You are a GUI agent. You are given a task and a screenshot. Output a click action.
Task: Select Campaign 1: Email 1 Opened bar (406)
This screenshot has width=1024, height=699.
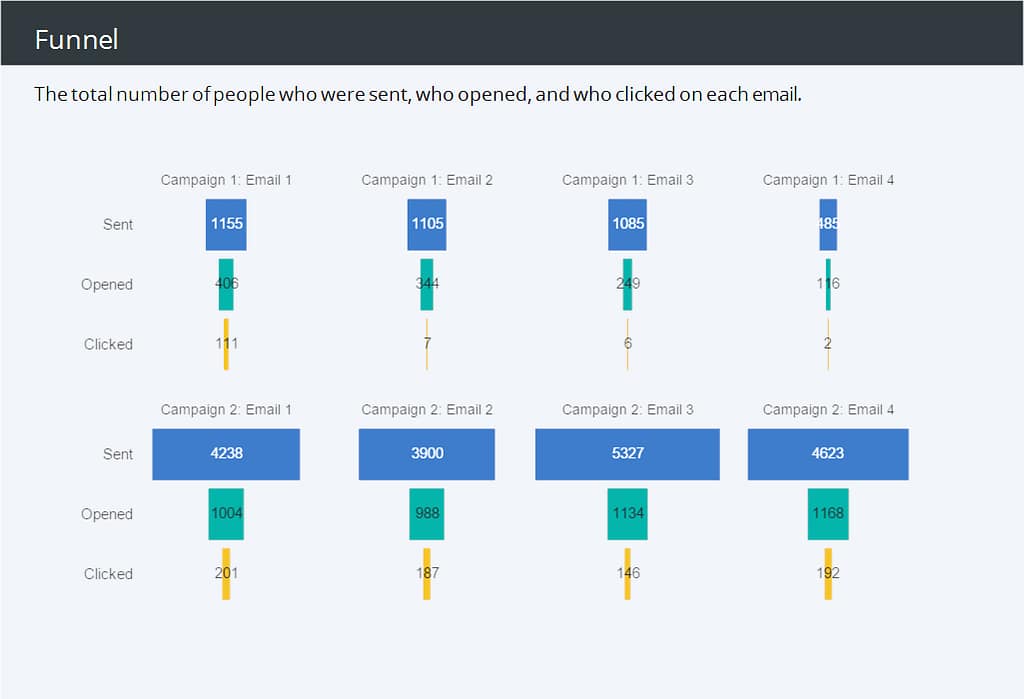(x=226, y=284)
